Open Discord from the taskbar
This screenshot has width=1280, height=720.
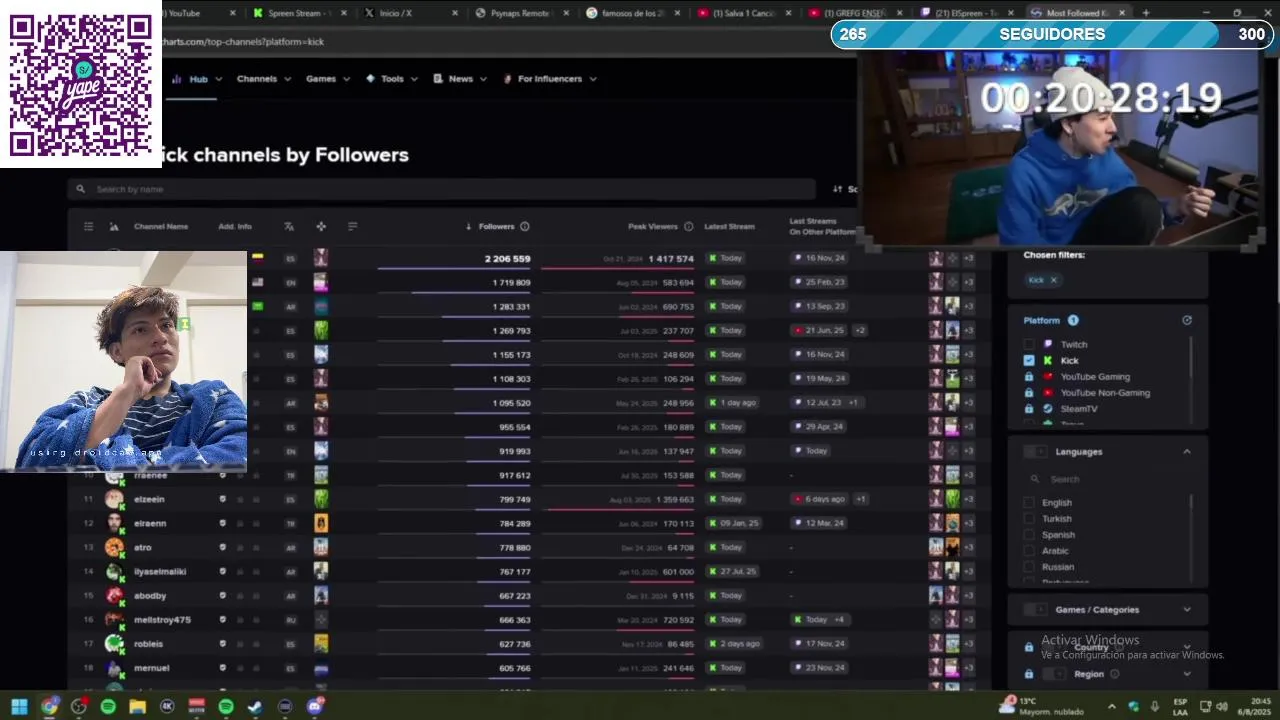click(315, 706)
